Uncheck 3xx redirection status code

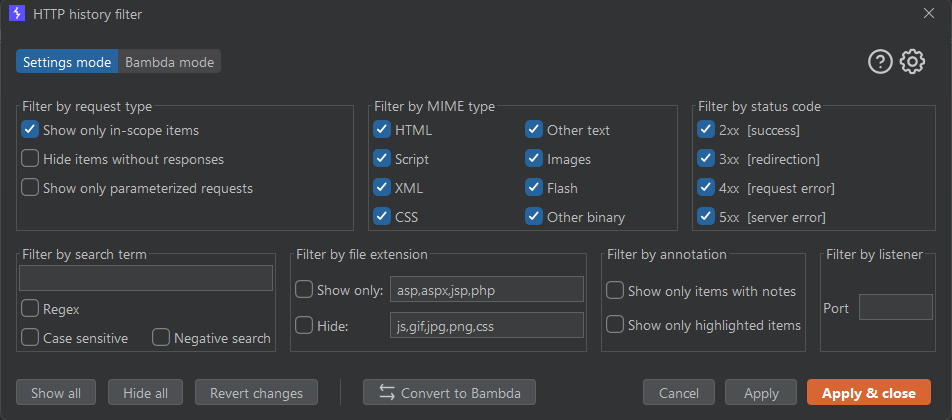706,159
